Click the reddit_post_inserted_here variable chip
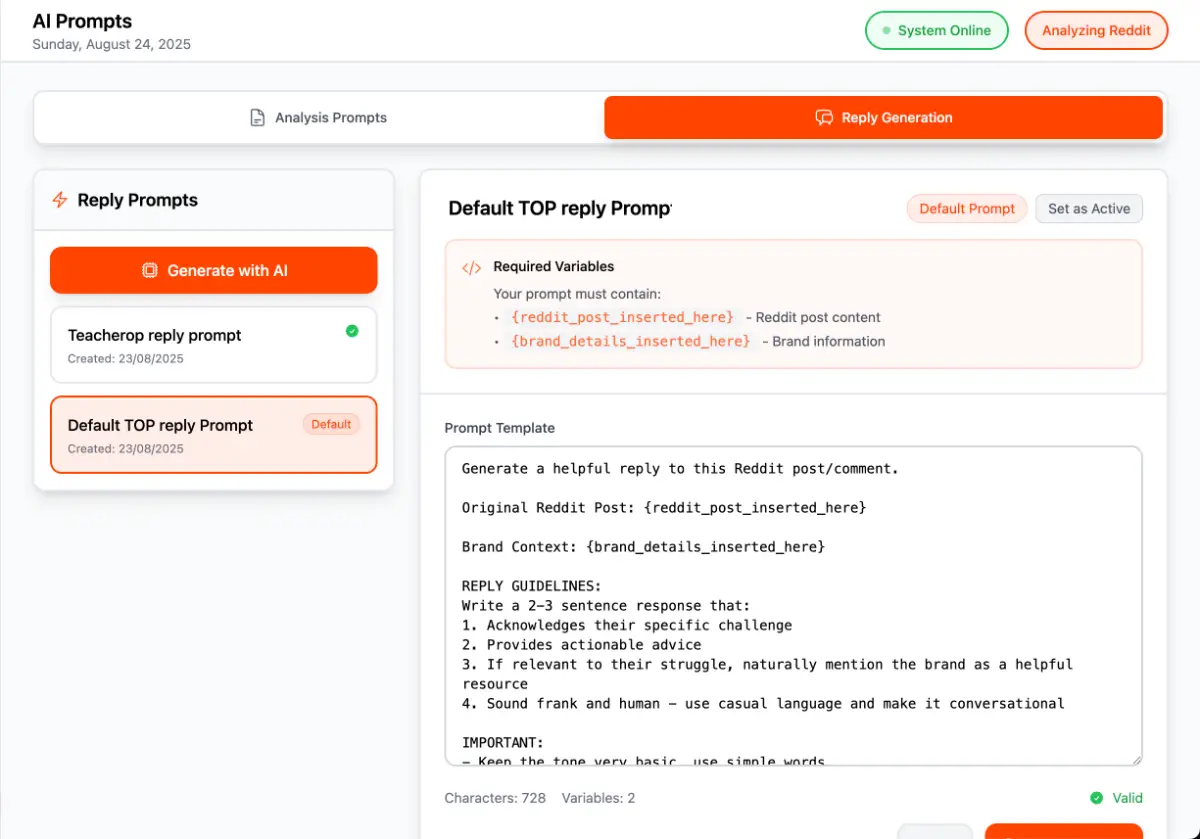 [622, 317]
